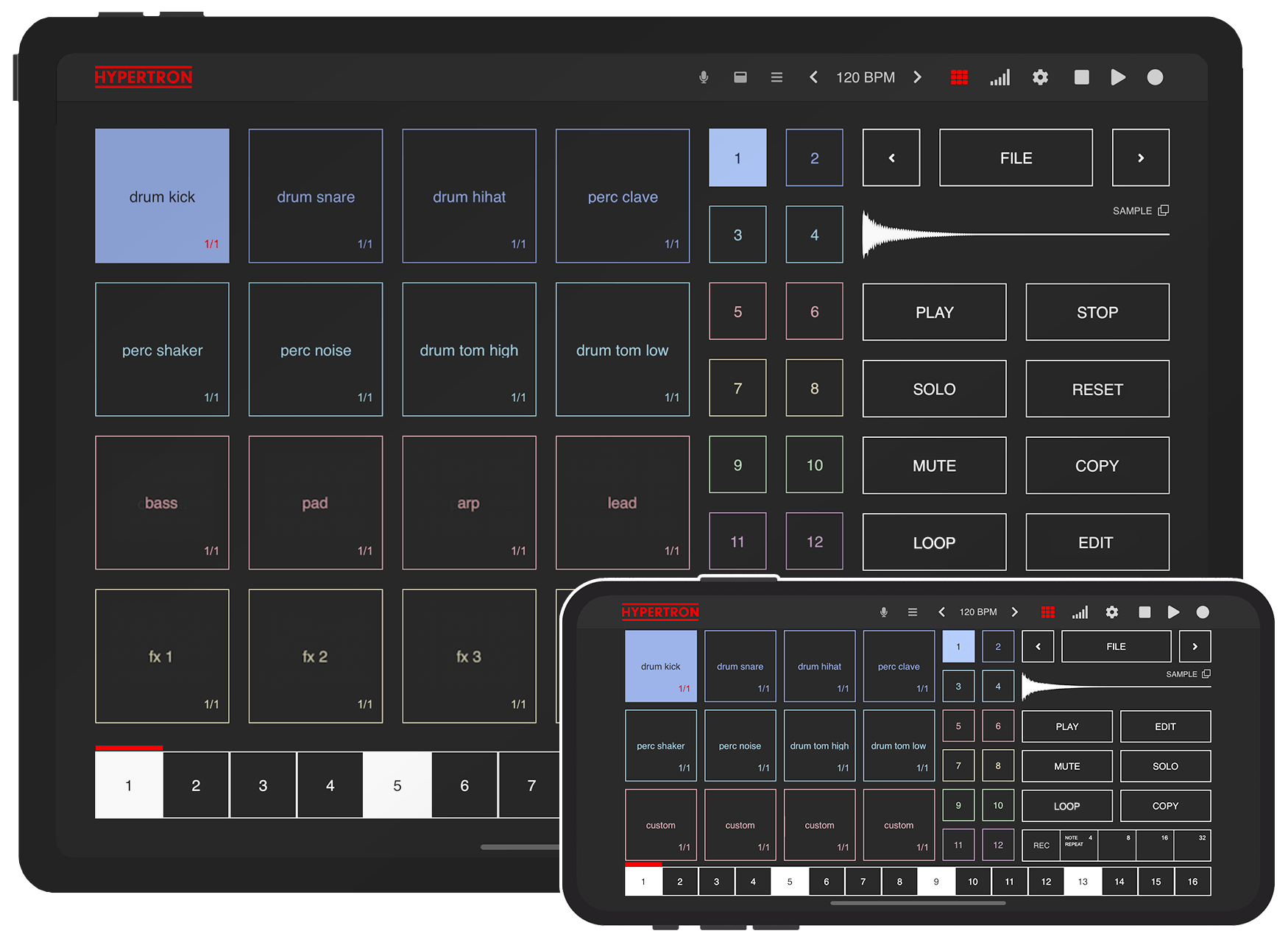Select previous file arrow beside FILE on phone
The image size is (1288, 942).
click(1038, 647)
